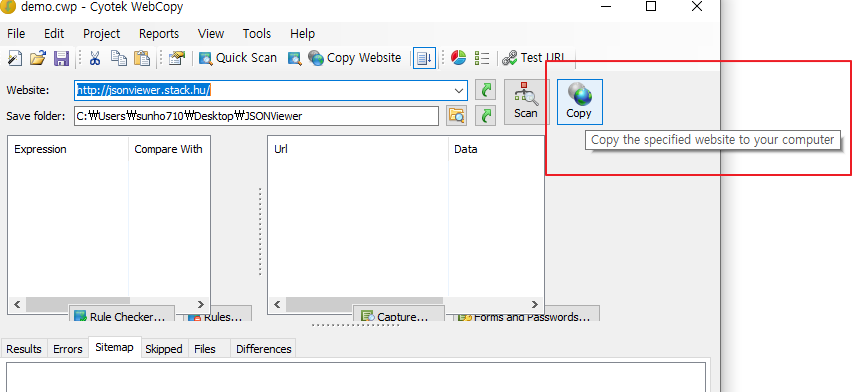
Task: Switch to the Results tab
Action: [x=24, y=349]
